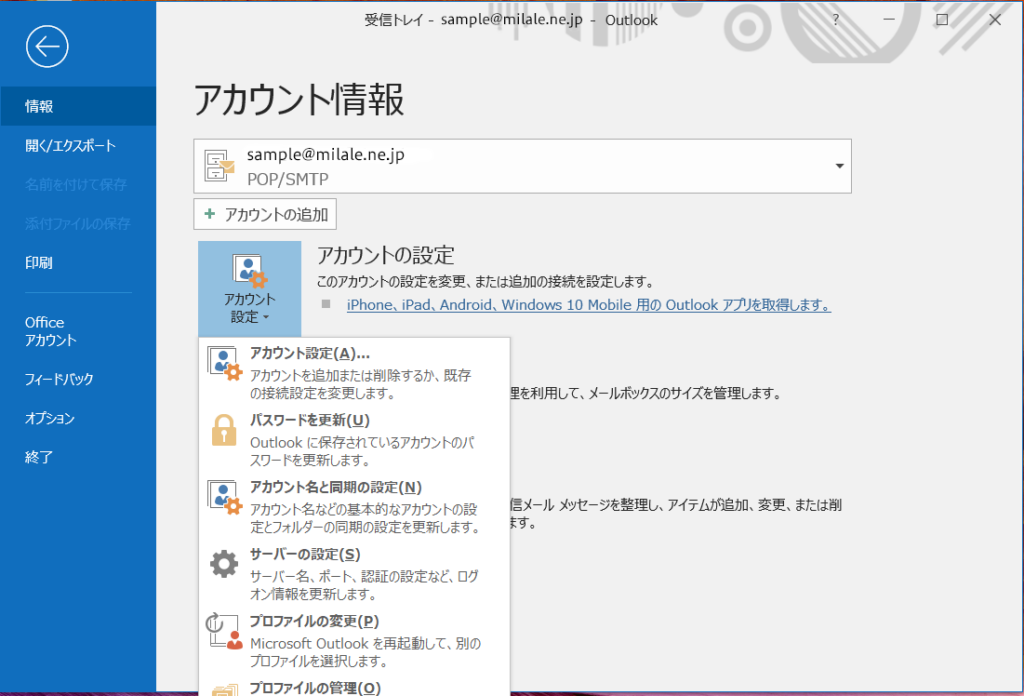
Task: Click 終了 to exit Outlook
Action: 78,457
